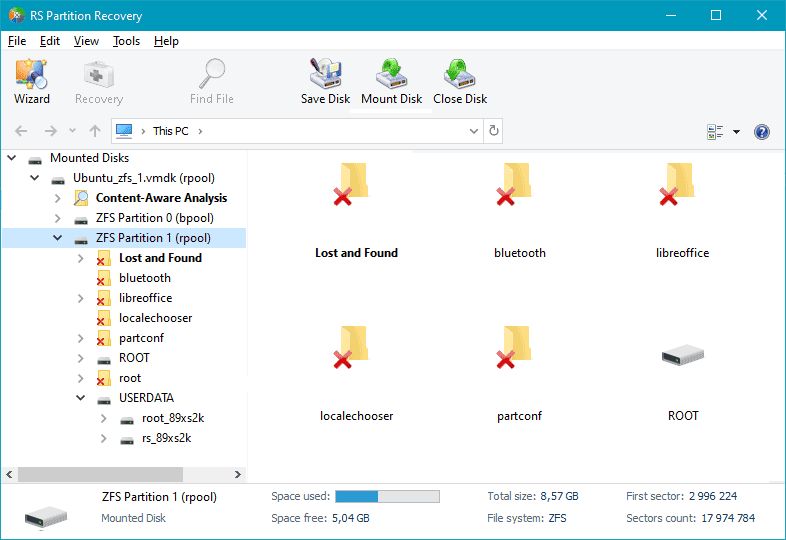
Task: Expand the root_89xs2k tree node
Action: (104, 418)
